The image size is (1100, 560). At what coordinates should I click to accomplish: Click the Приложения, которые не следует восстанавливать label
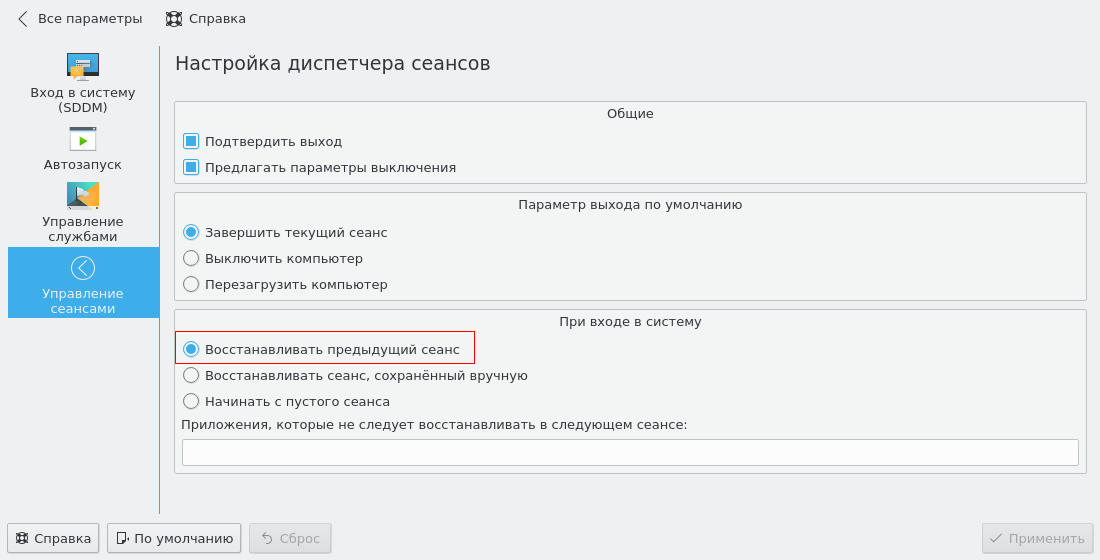434,425
